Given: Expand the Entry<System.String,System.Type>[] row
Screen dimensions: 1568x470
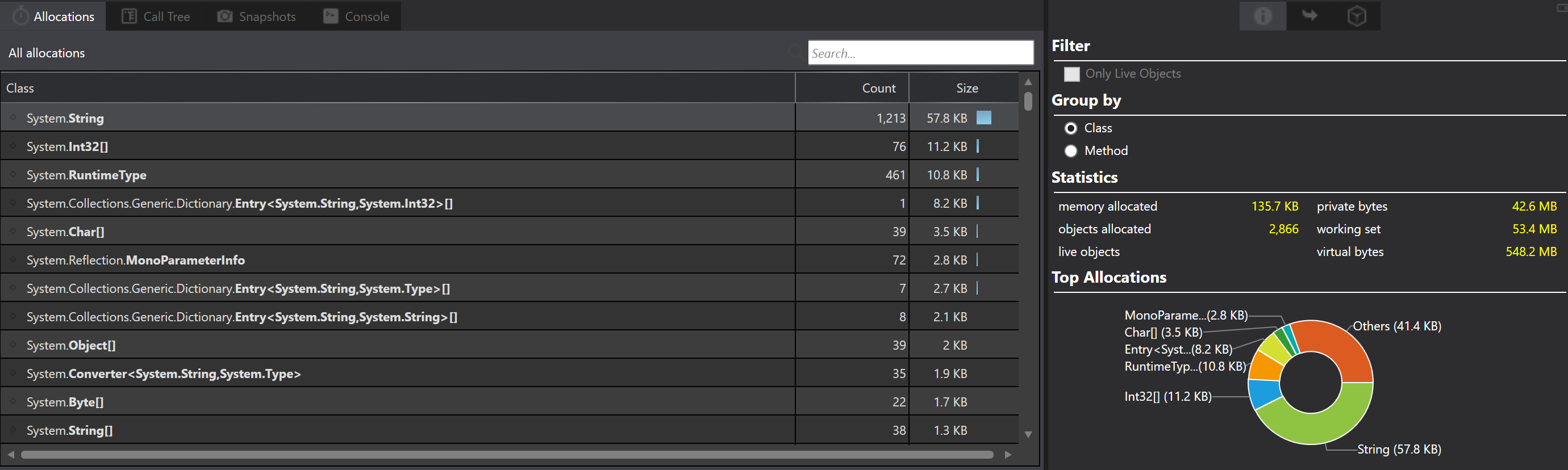Looking at the screenshot, I should click(x=12, y=288).
